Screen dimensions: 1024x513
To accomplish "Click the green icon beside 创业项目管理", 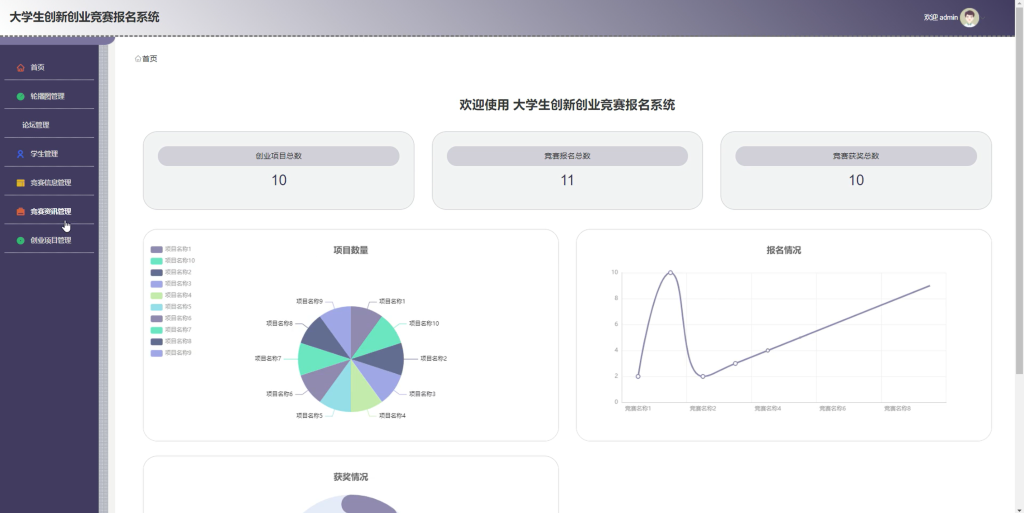I will point(20,240).
